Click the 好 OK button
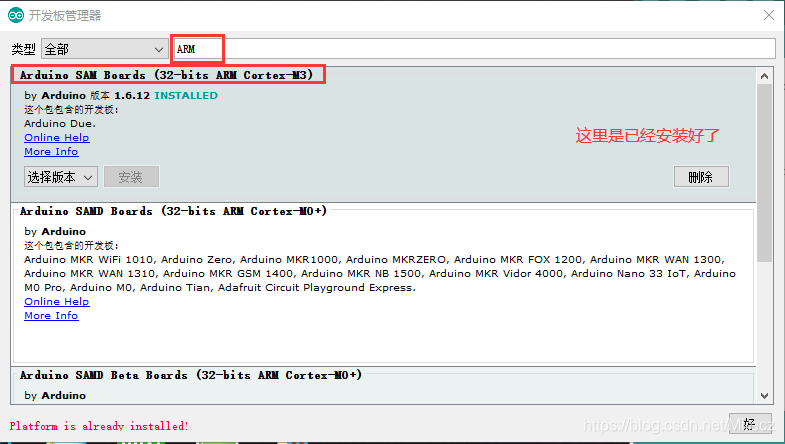This screenshot has height=444, width=785. coord(750,424)
